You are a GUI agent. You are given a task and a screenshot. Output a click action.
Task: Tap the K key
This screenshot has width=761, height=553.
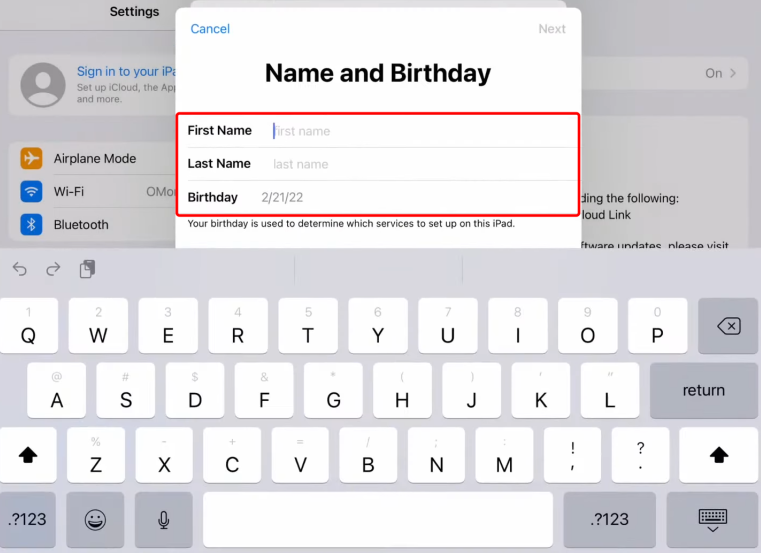(x=541, y=390)
